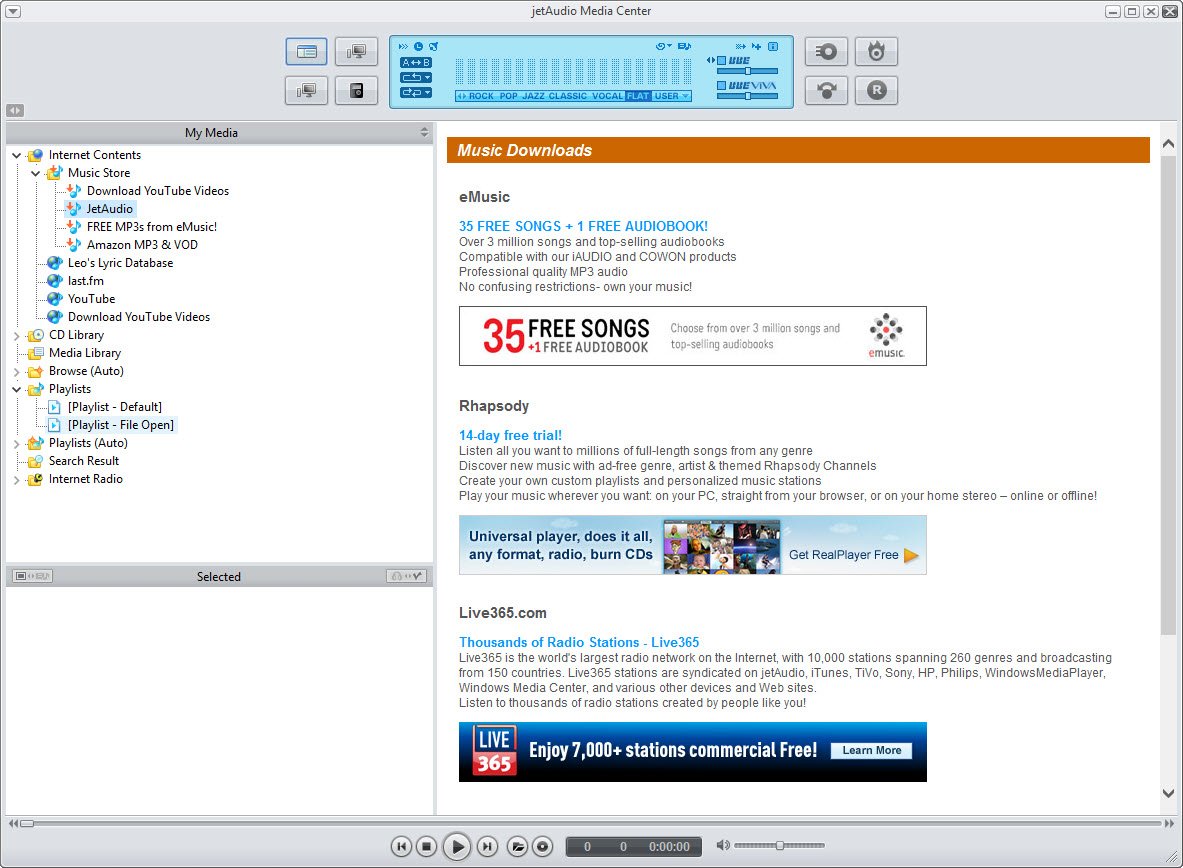Collapse the Internet Contents tree node
Screen dimensions: 1183x868
(x=17, y=155)
